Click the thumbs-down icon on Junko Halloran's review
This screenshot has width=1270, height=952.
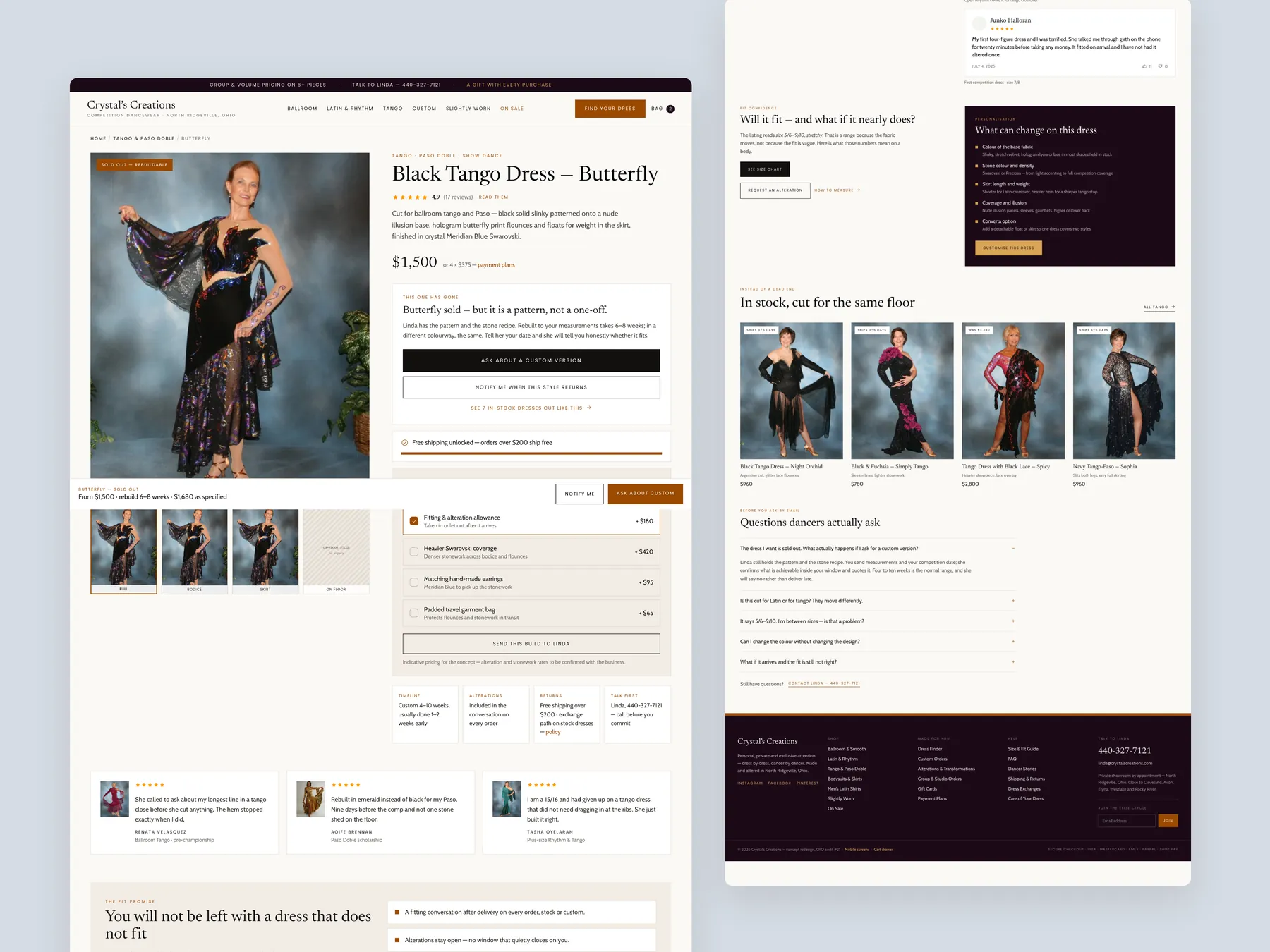[x=1160, y=66]
